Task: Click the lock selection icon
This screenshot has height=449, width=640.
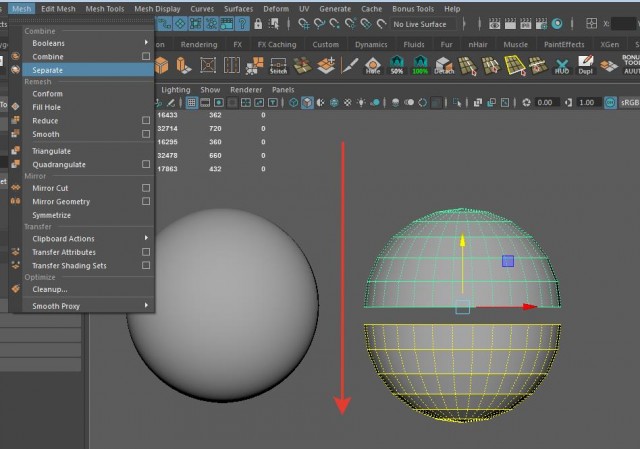Action: (258, 24)
